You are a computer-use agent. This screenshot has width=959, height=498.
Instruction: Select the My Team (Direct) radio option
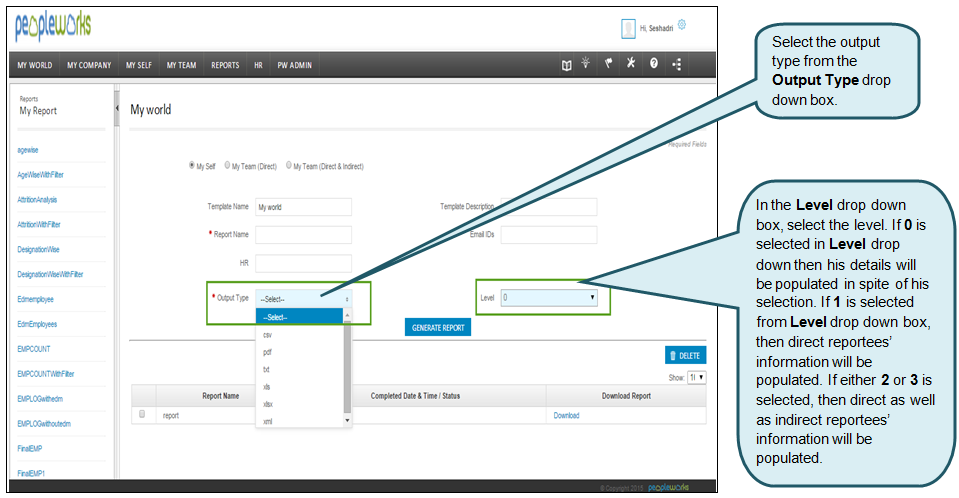point(229,166)
